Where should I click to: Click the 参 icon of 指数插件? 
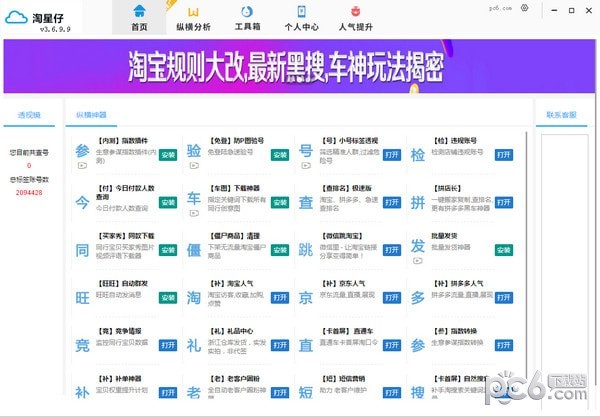[x=82, y=151]
